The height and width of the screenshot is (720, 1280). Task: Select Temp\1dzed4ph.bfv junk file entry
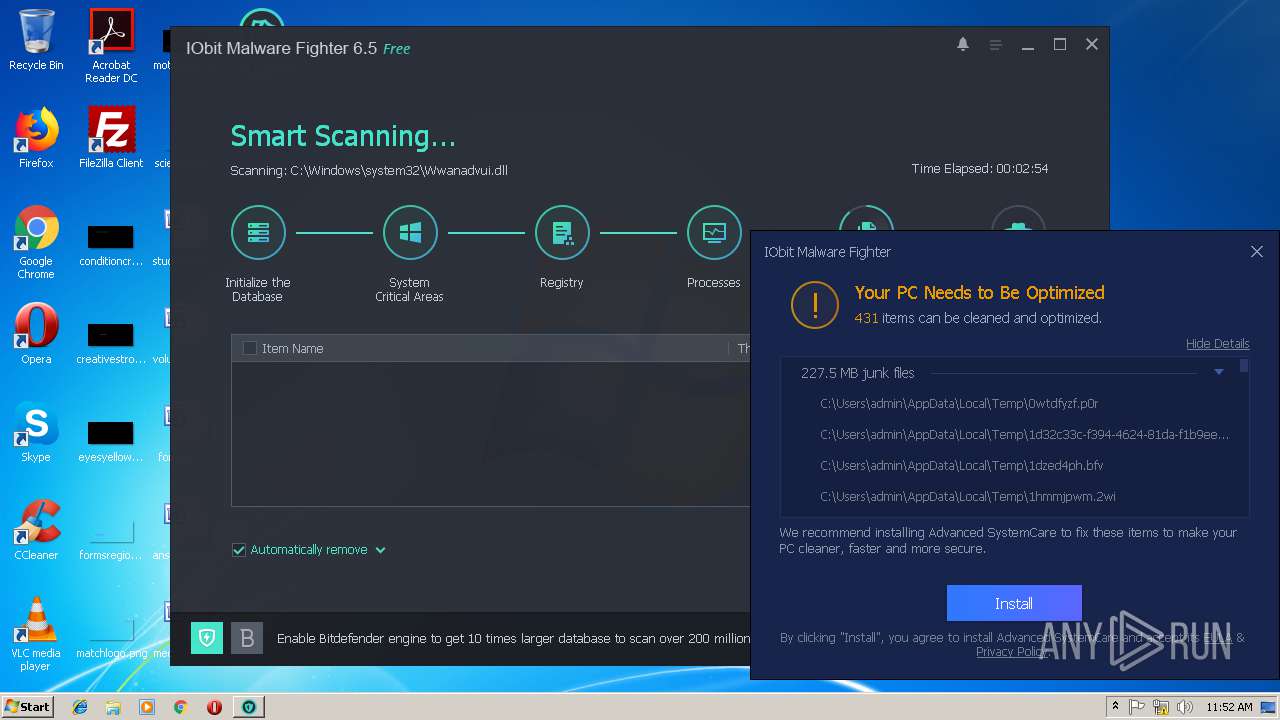tap(961, 466)
